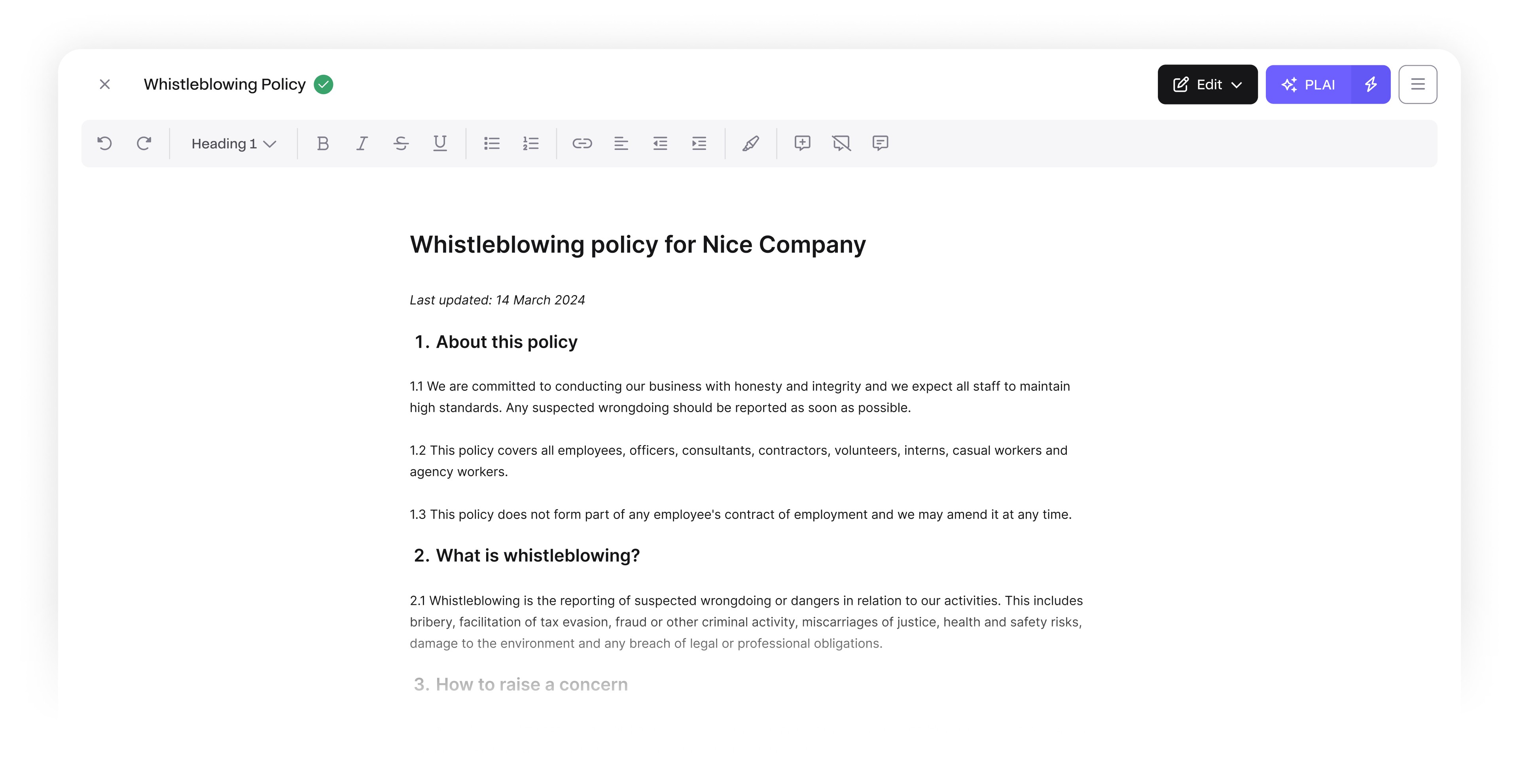Increase paragraph indent
This screenshot has height=784, width=1519.
[x=699, y=143]
